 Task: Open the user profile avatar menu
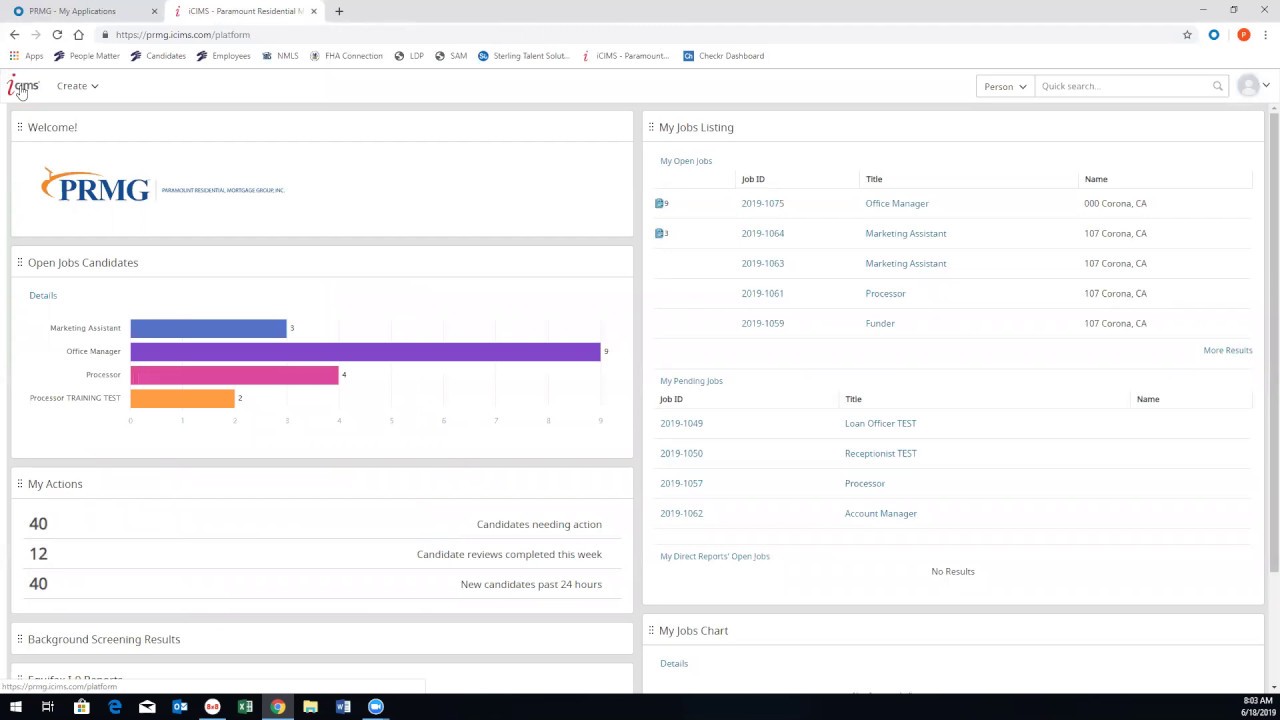point(1248,86)
